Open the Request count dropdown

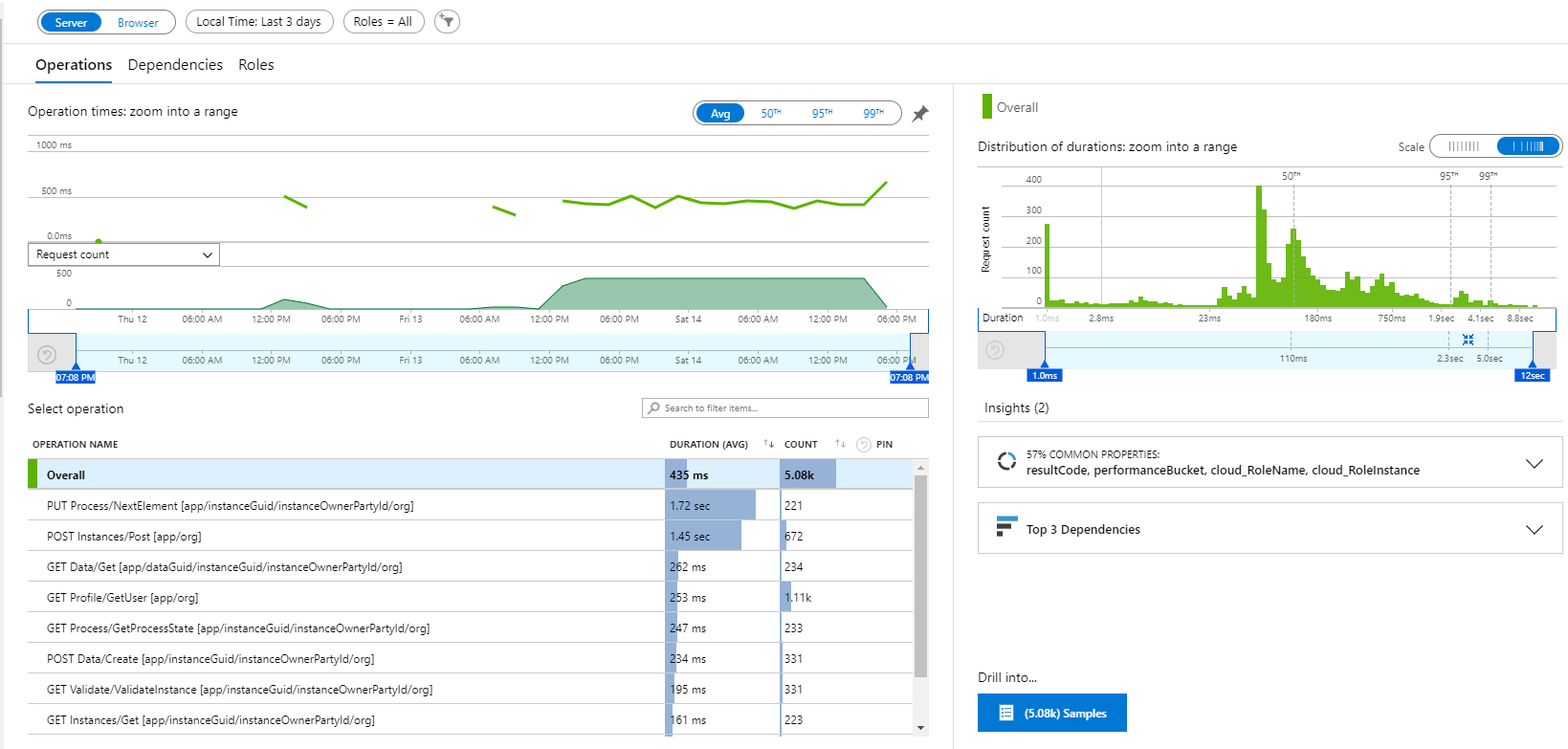tap(123, 254)
